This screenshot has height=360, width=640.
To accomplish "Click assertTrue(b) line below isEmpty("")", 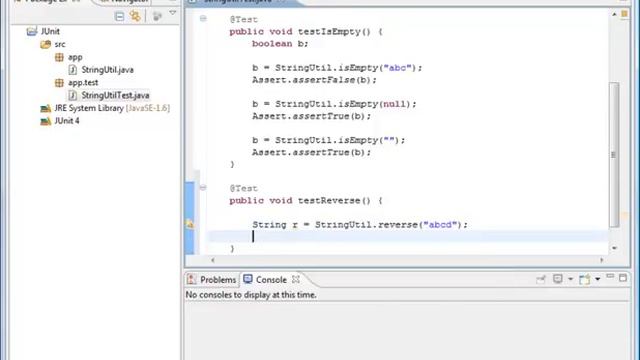I will click(x=311, y=152).
